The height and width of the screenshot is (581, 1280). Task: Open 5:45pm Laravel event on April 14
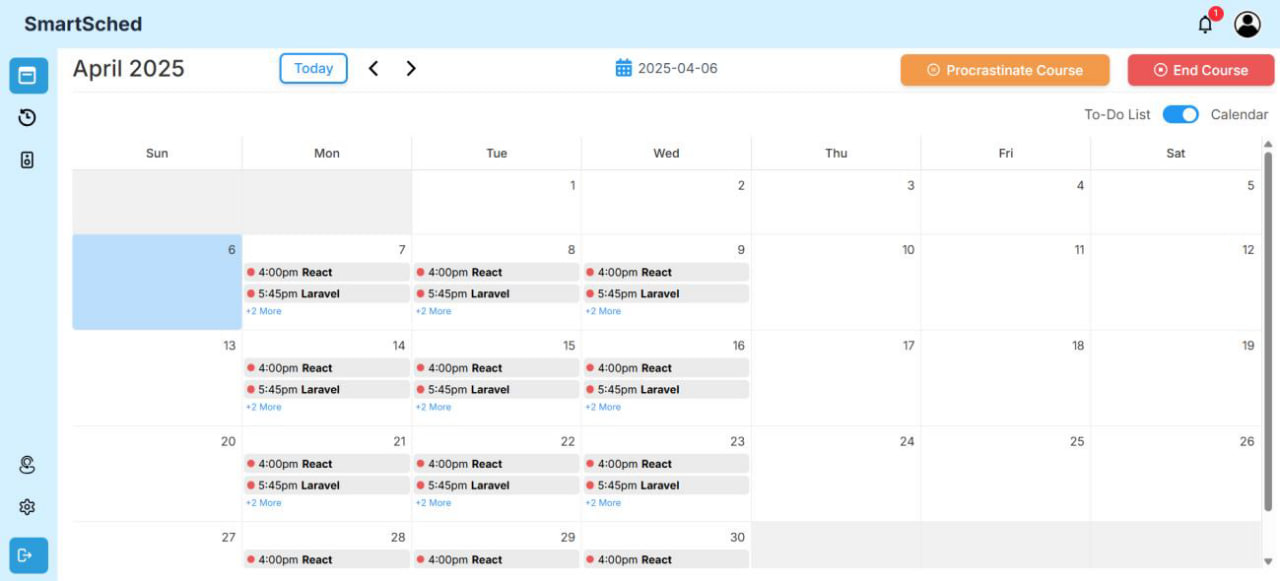click(x=327, y=390)
